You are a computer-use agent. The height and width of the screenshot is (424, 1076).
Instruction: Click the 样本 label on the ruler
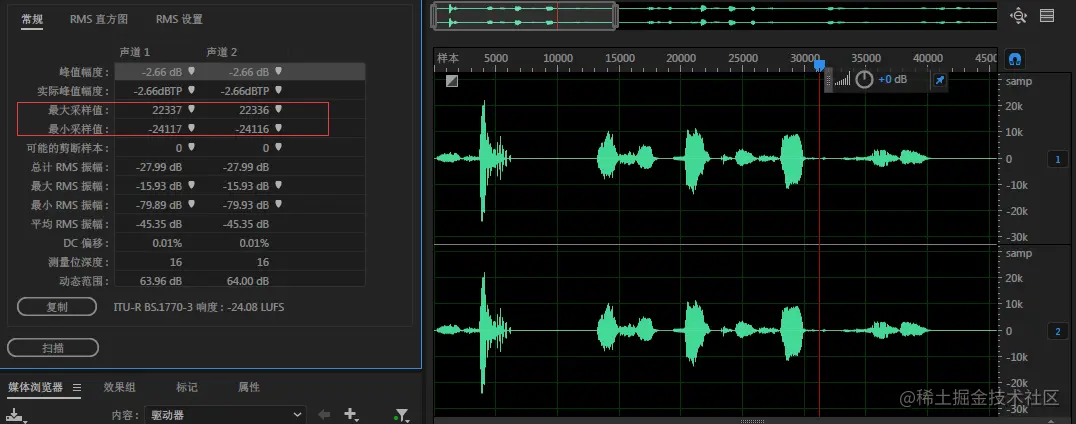[x=448, y=58]
